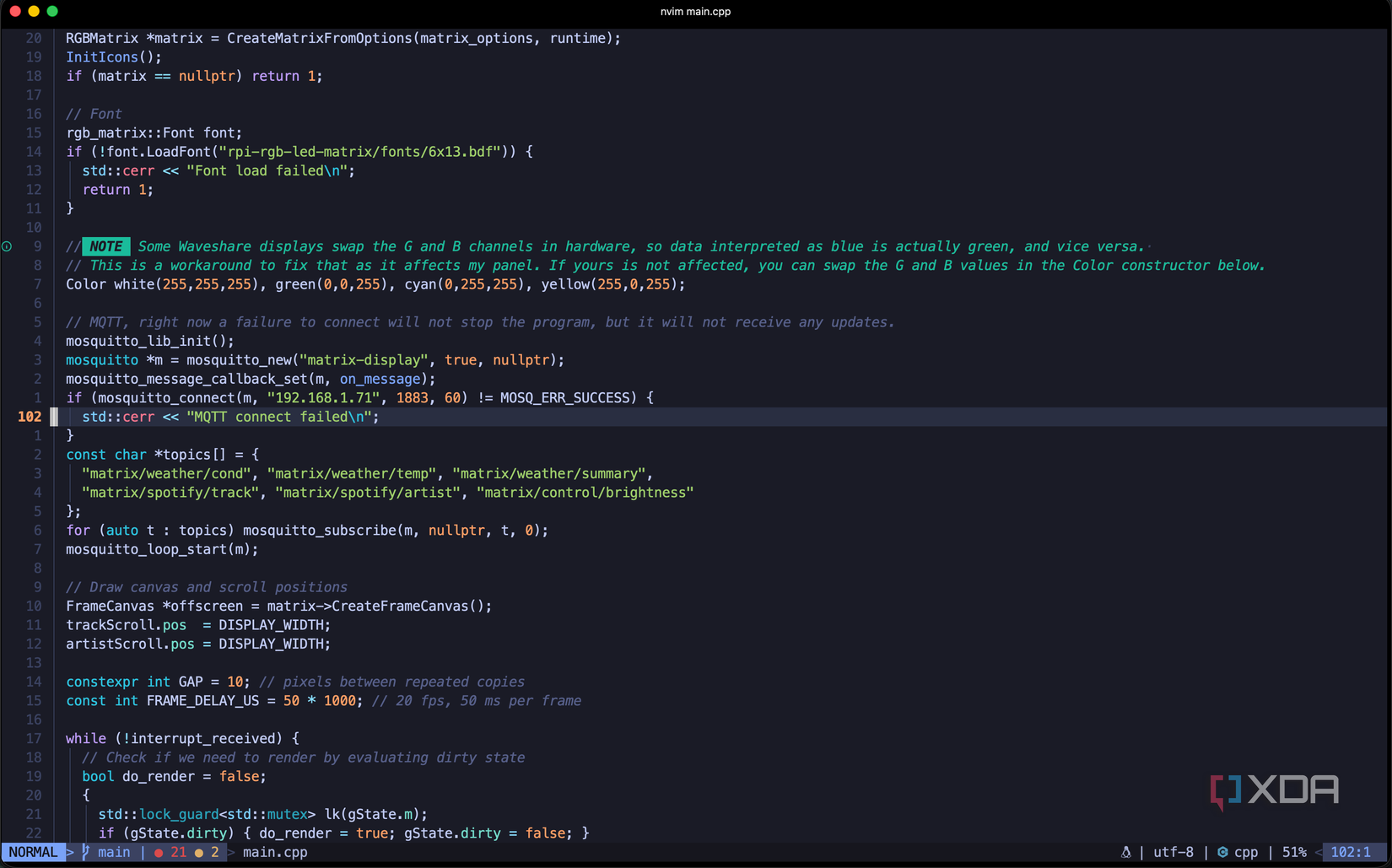Image resolution: width=1392 pixels, height=868 pixels.
Task: Click the git branch icon in statusline
Action: pos(85,852)
